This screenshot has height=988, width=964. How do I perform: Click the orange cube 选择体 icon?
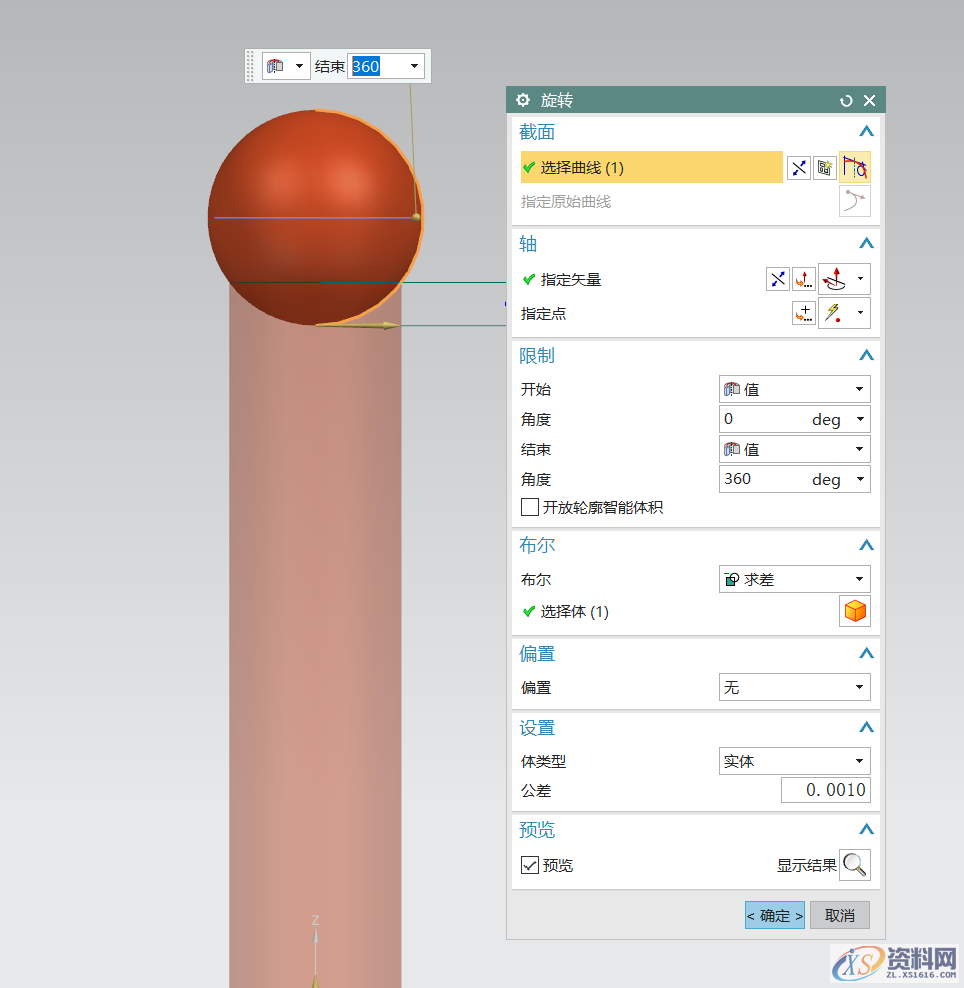[855, 611]
